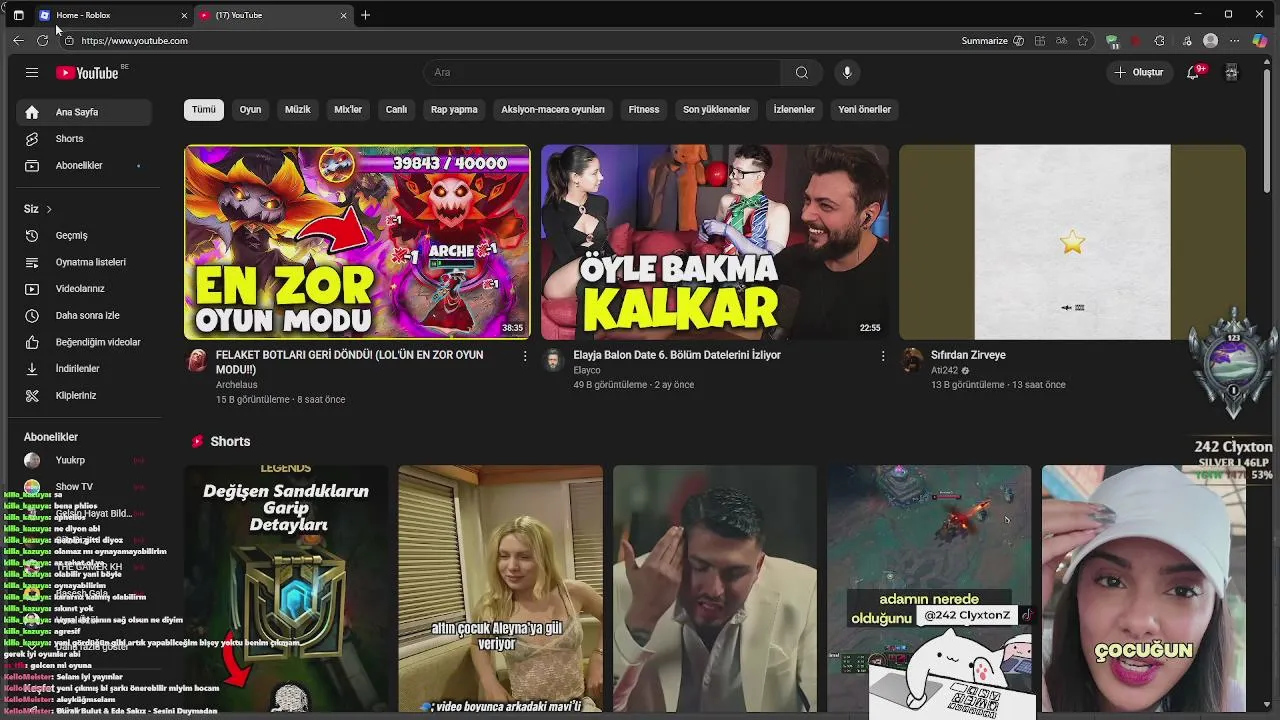Open Shorts from the sidebar
This screenshot has width=1280, height=720.
(x=84, y=139)
